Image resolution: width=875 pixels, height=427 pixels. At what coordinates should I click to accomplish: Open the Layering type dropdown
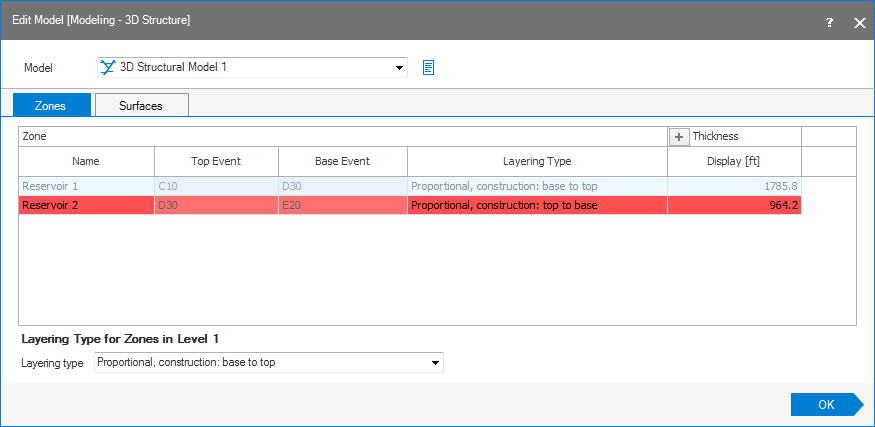(x=435, y=363)
